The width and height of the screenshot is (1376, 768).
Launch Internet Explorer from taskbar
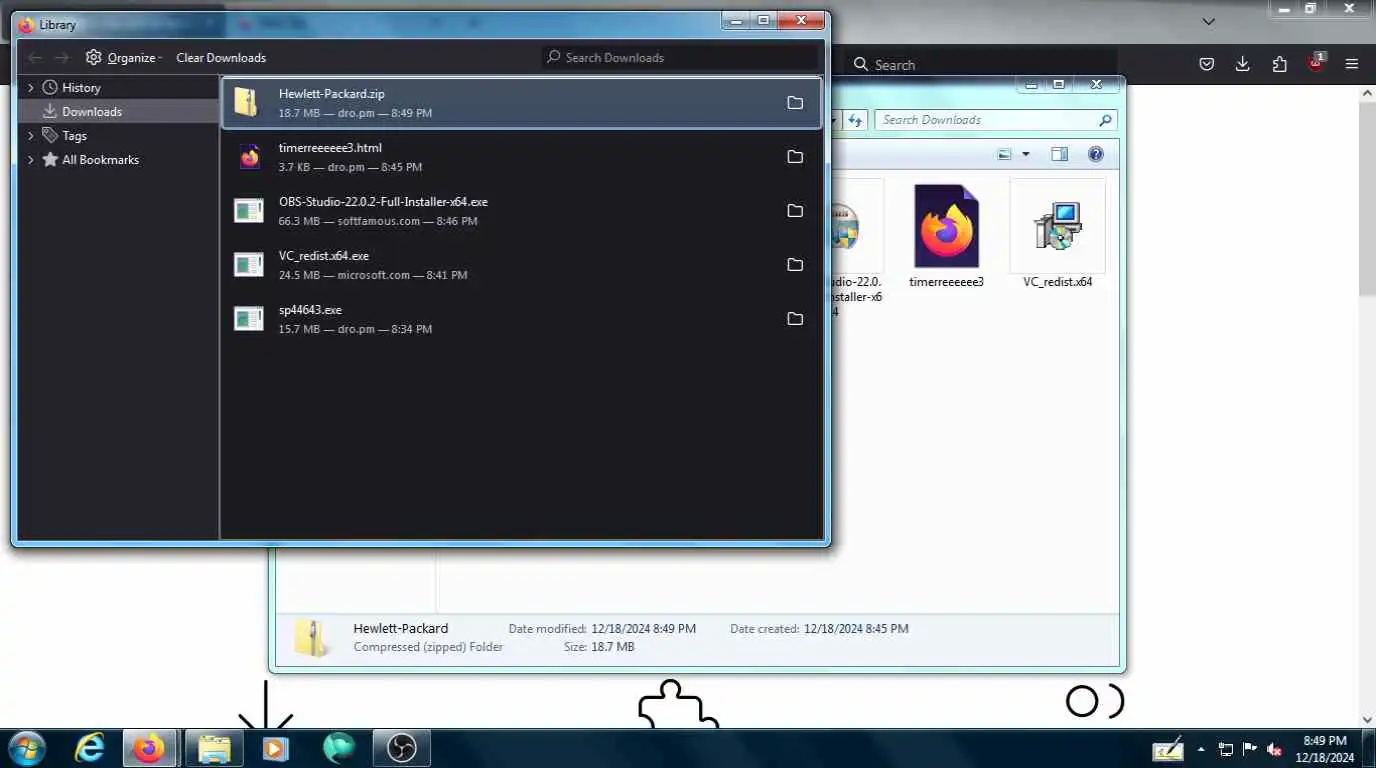click(90, 748)
